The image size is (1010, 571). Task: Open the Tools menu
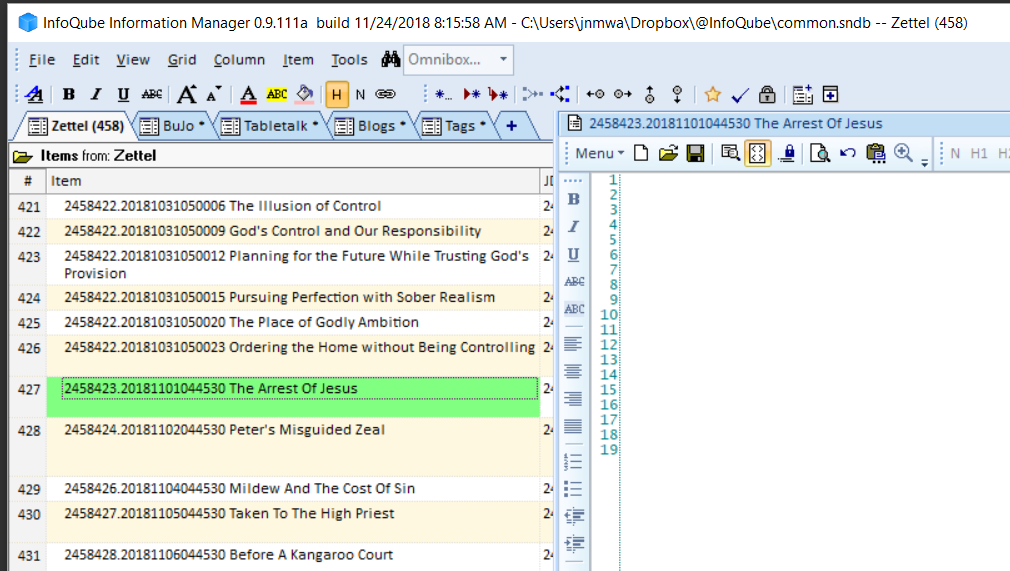tap(348, 60)
